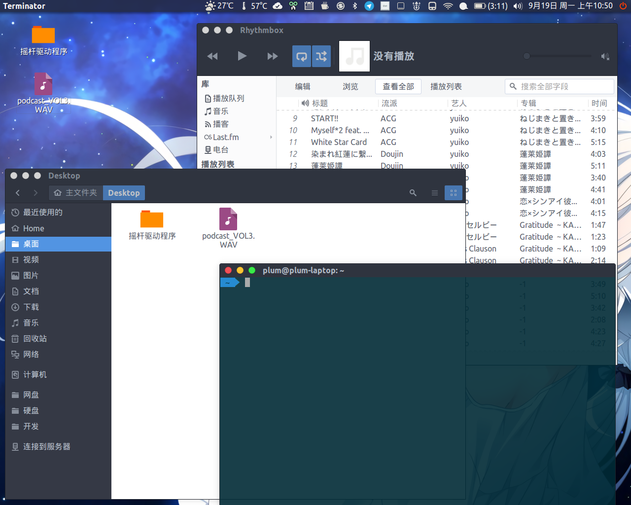Select 电台 in Rhythmbox sidebar
The height and width of the screenshot is (505, 631).
coord(216,150)
